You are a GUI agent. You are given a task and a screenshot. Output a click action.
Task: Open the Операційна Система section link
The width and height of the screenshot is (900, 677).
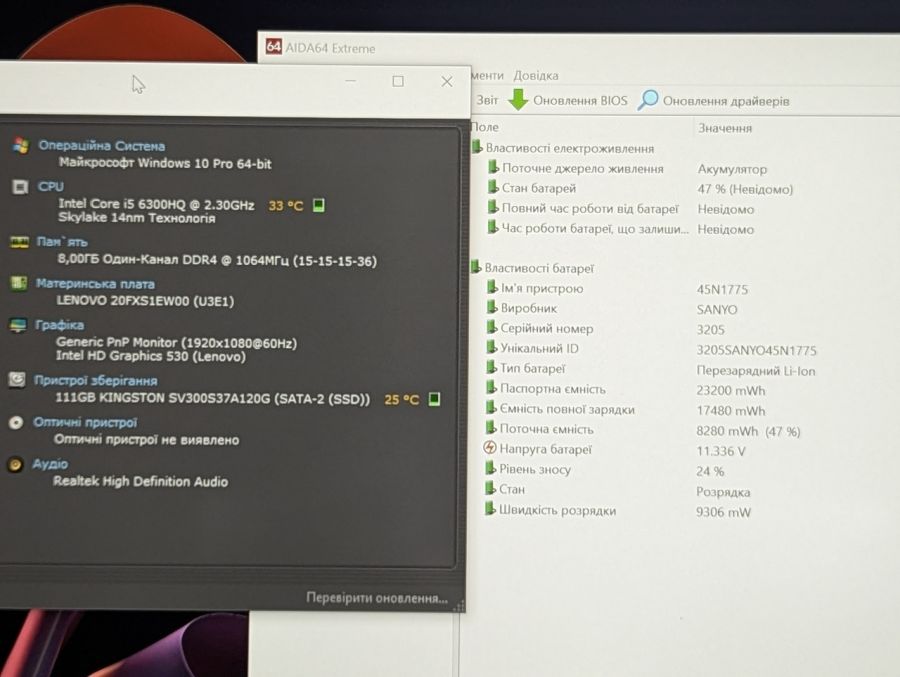coord(102,146)
